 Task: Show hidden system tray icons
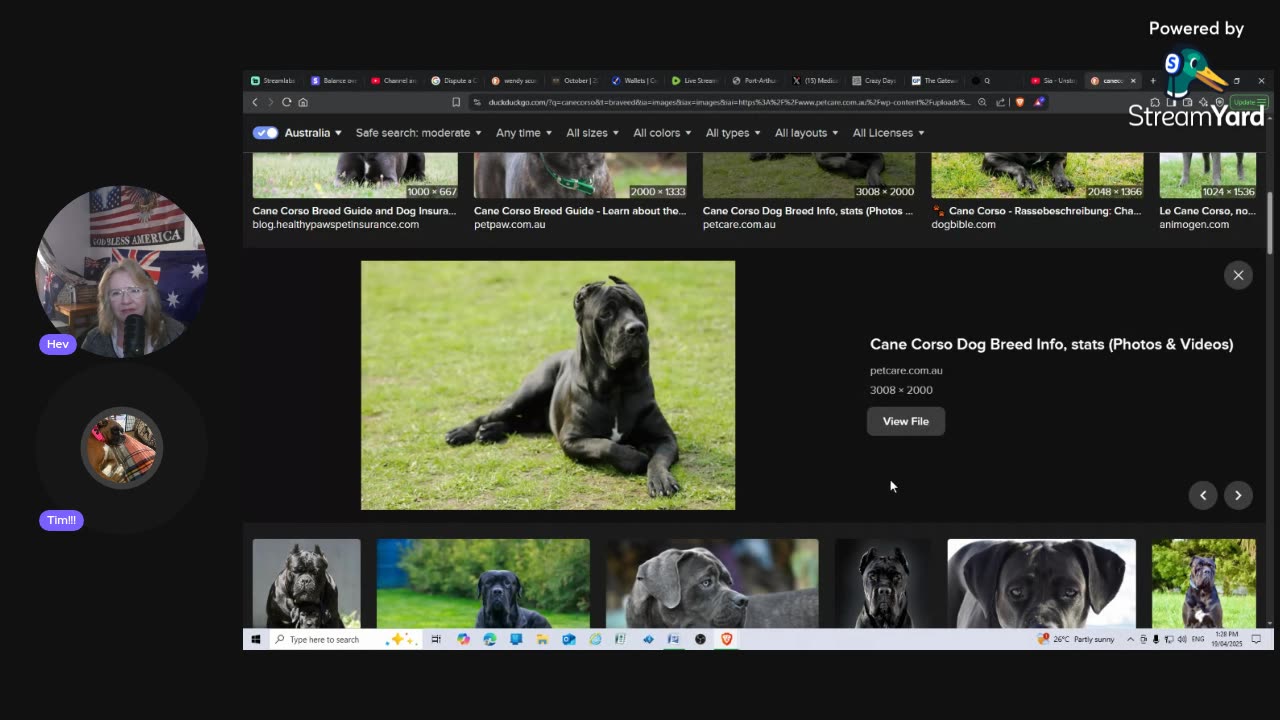click(1131, 639)
